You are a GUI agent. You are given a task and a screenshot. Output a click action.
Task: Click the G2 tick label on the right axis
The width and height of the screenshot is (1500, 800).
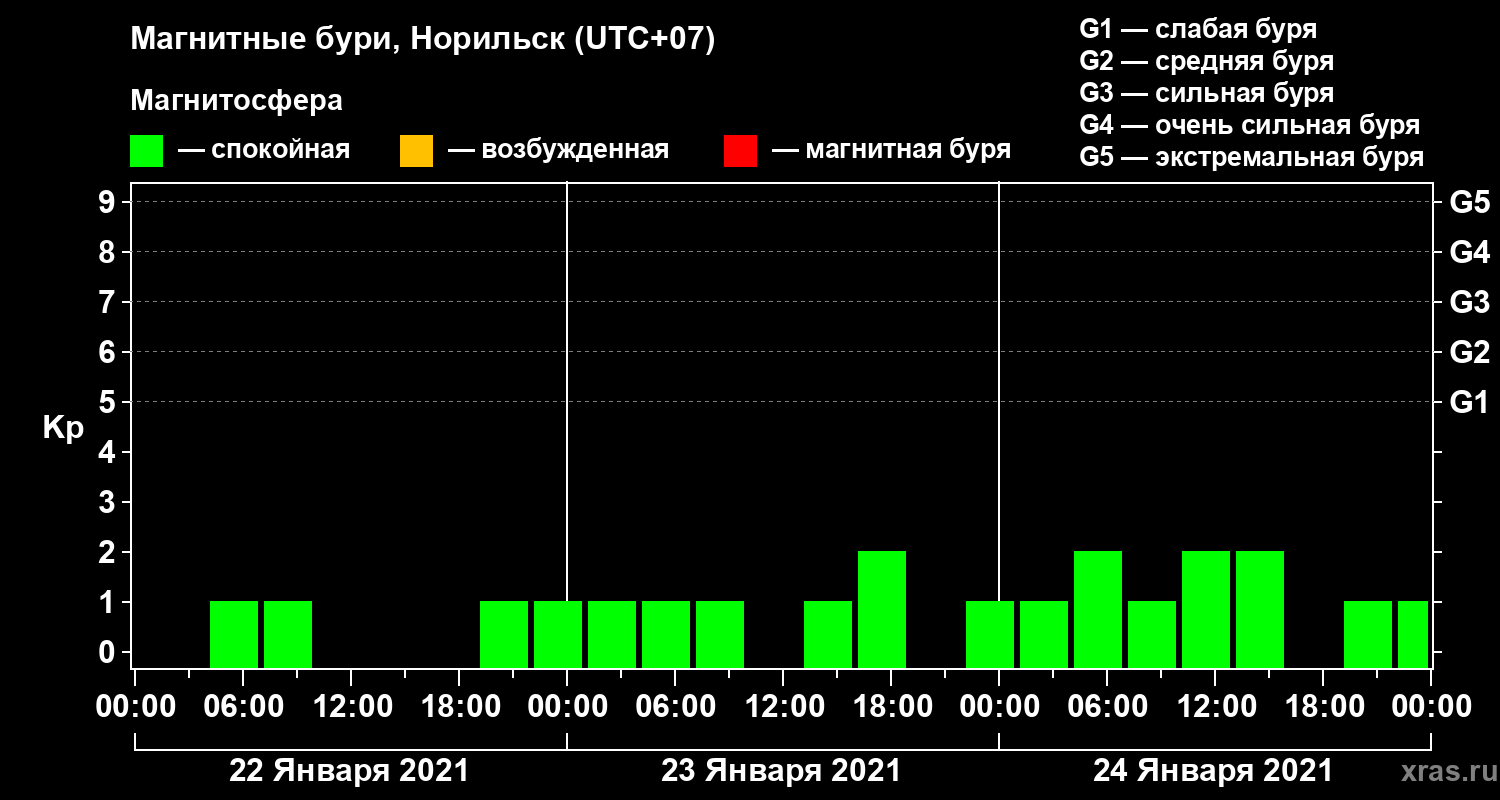click(x=1469, y=353)
